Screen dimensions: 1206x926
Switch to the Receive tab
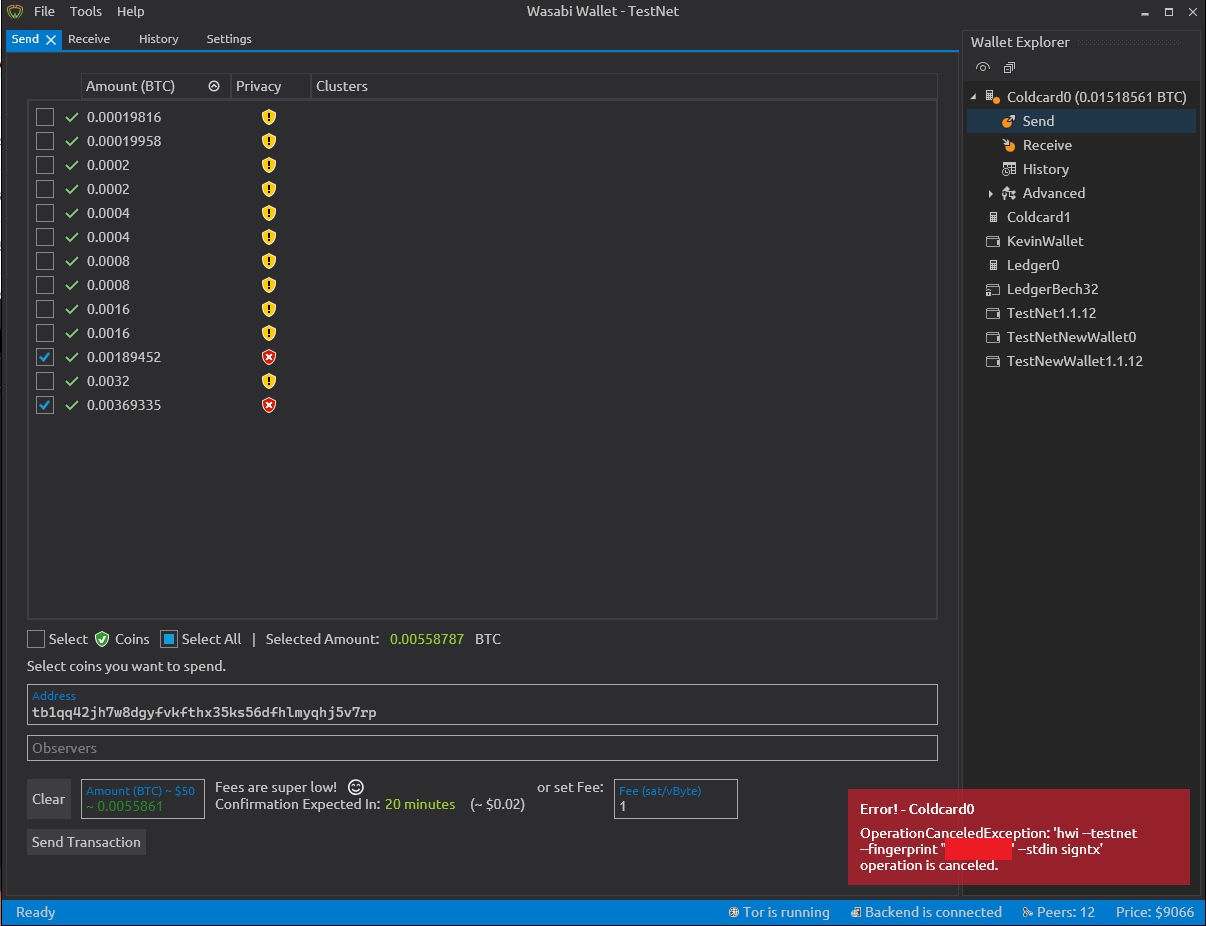tap(89, 39)
